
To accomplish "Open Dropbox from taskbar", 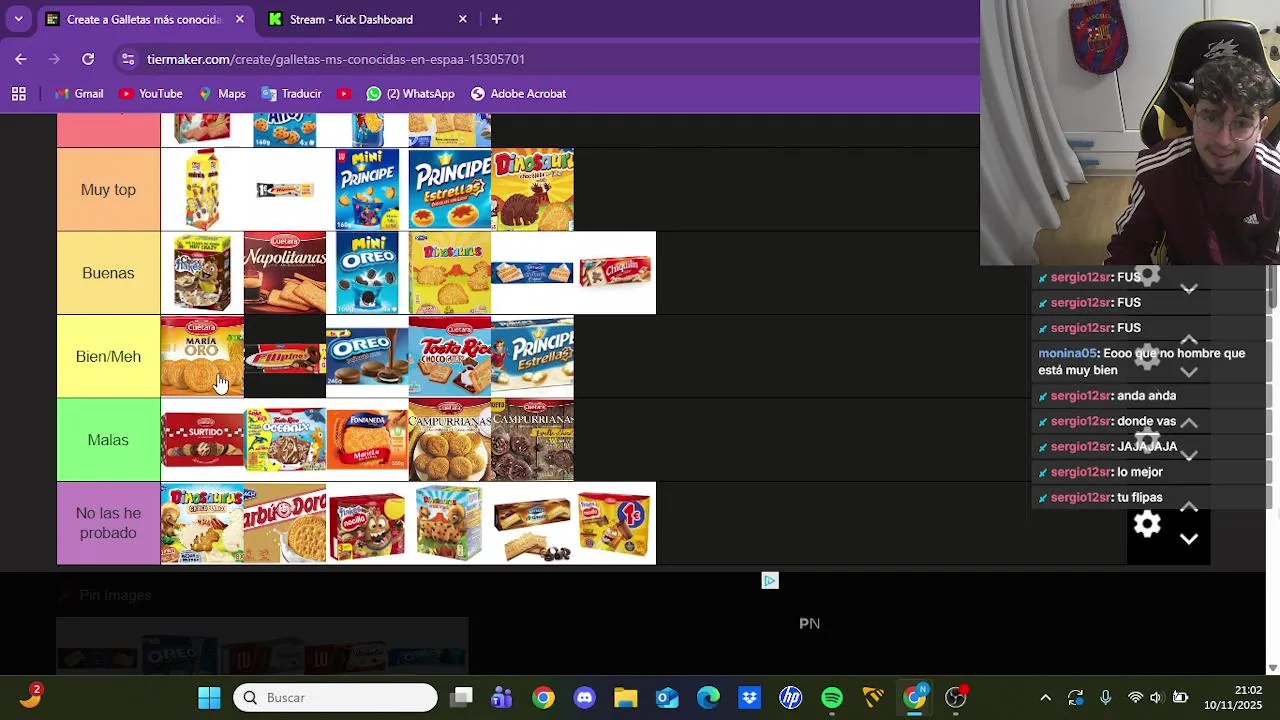I will coord(749,697).
